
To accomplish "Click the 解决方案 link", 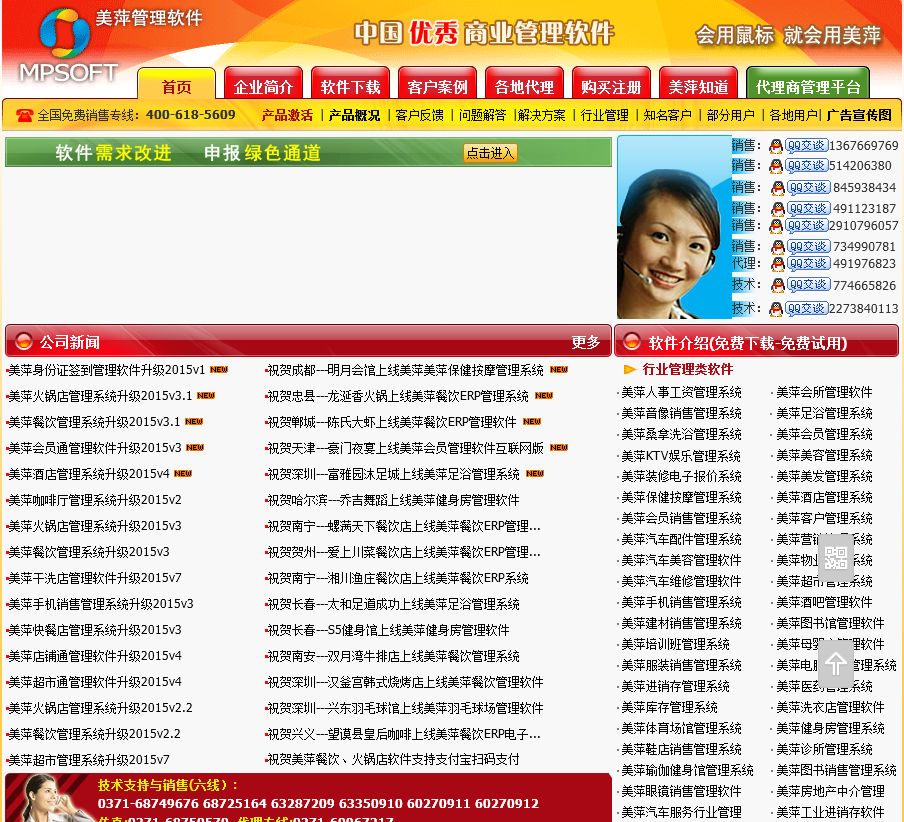I will (542, 115).
